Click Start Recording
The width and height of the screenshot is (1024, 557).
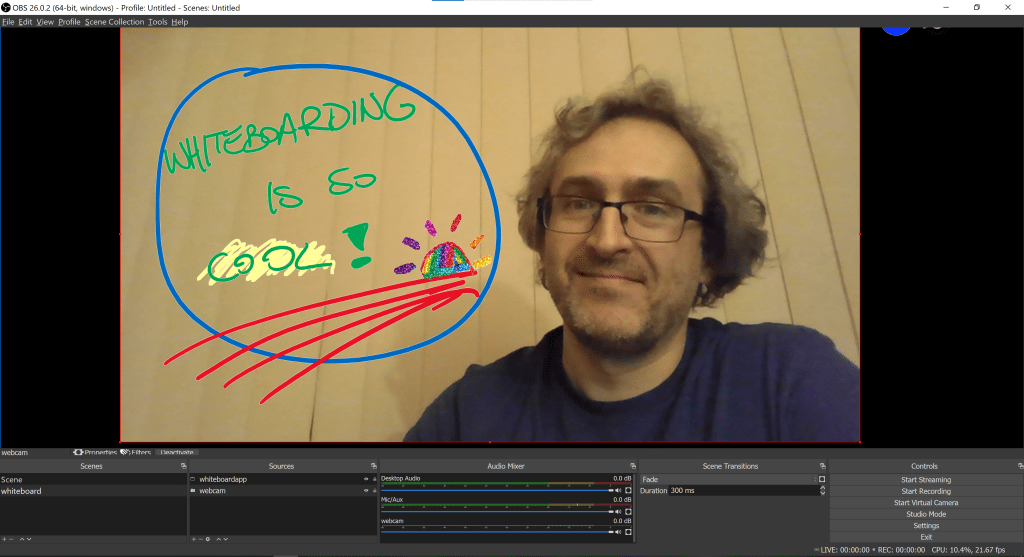(925, 491)
